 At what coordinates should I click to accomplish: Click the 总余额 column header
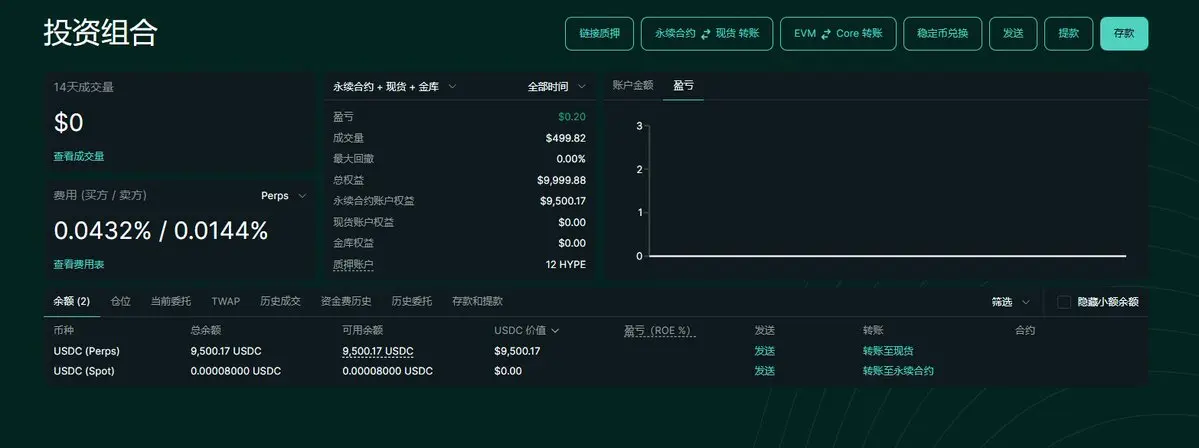(x=206, y=330)
